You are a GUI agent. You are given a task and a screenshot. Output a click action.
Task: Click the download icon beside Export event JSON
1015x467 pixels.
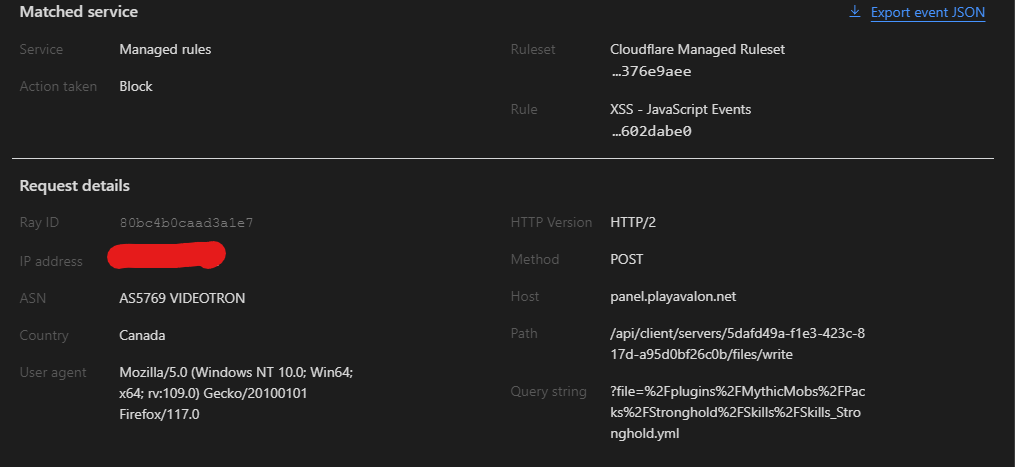[x=855, y=13]
